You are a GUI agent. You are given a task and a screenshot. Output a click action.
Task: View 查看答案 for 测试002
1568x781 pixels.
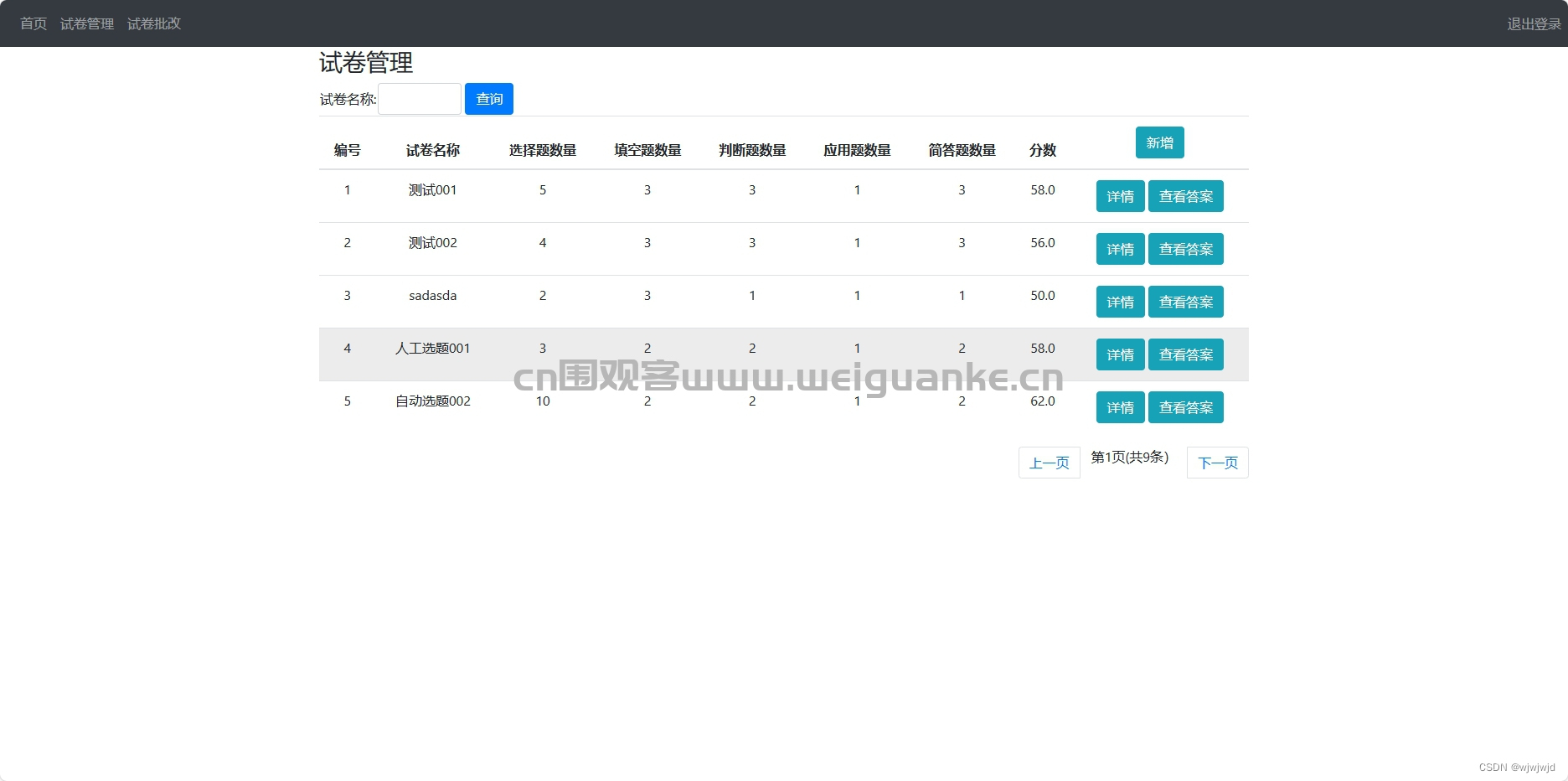point(1186,249)
